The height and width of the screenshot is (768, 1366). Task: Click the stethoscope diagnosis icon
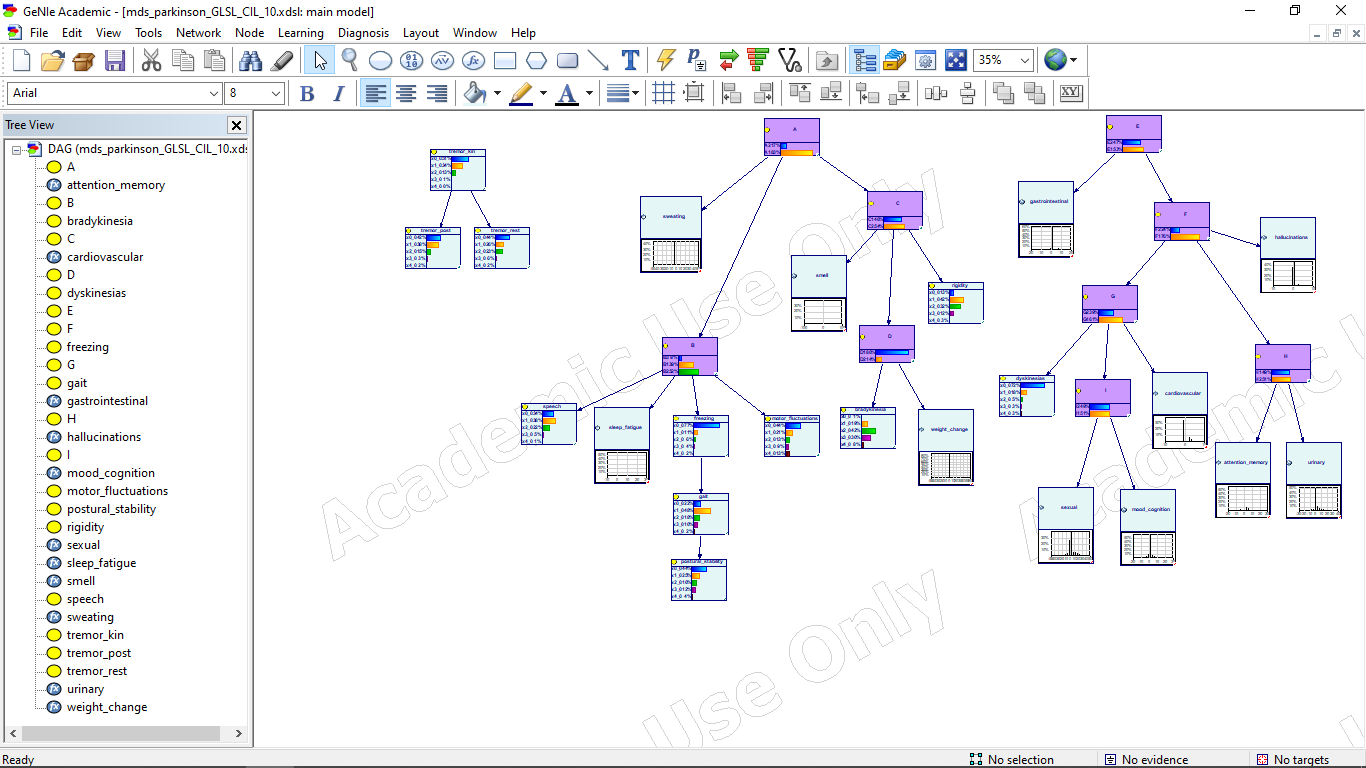pos(790,60)
